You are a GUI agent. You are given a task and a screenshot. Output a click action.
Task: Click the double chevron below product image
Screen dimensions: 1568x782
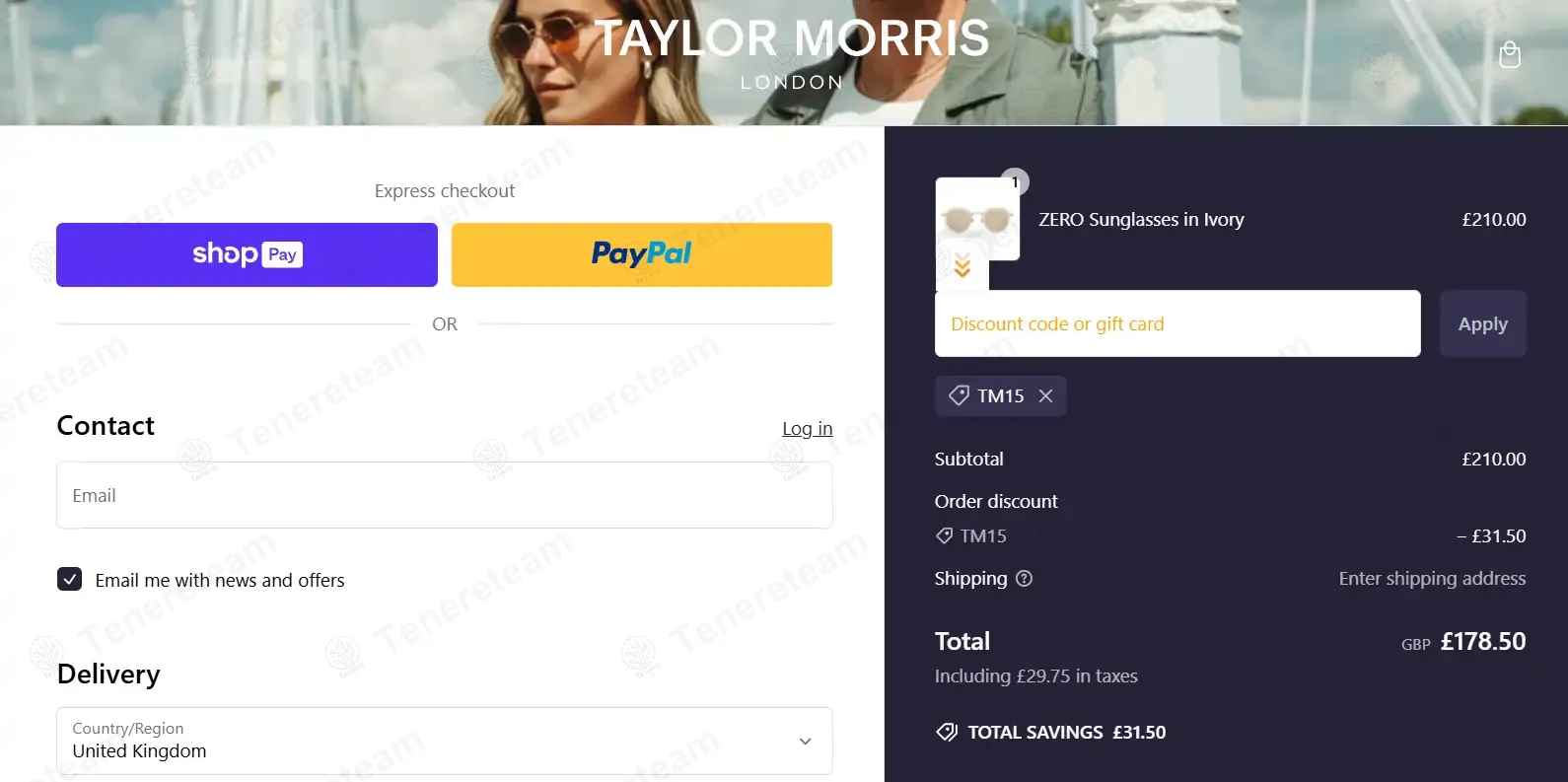point(962,265)
